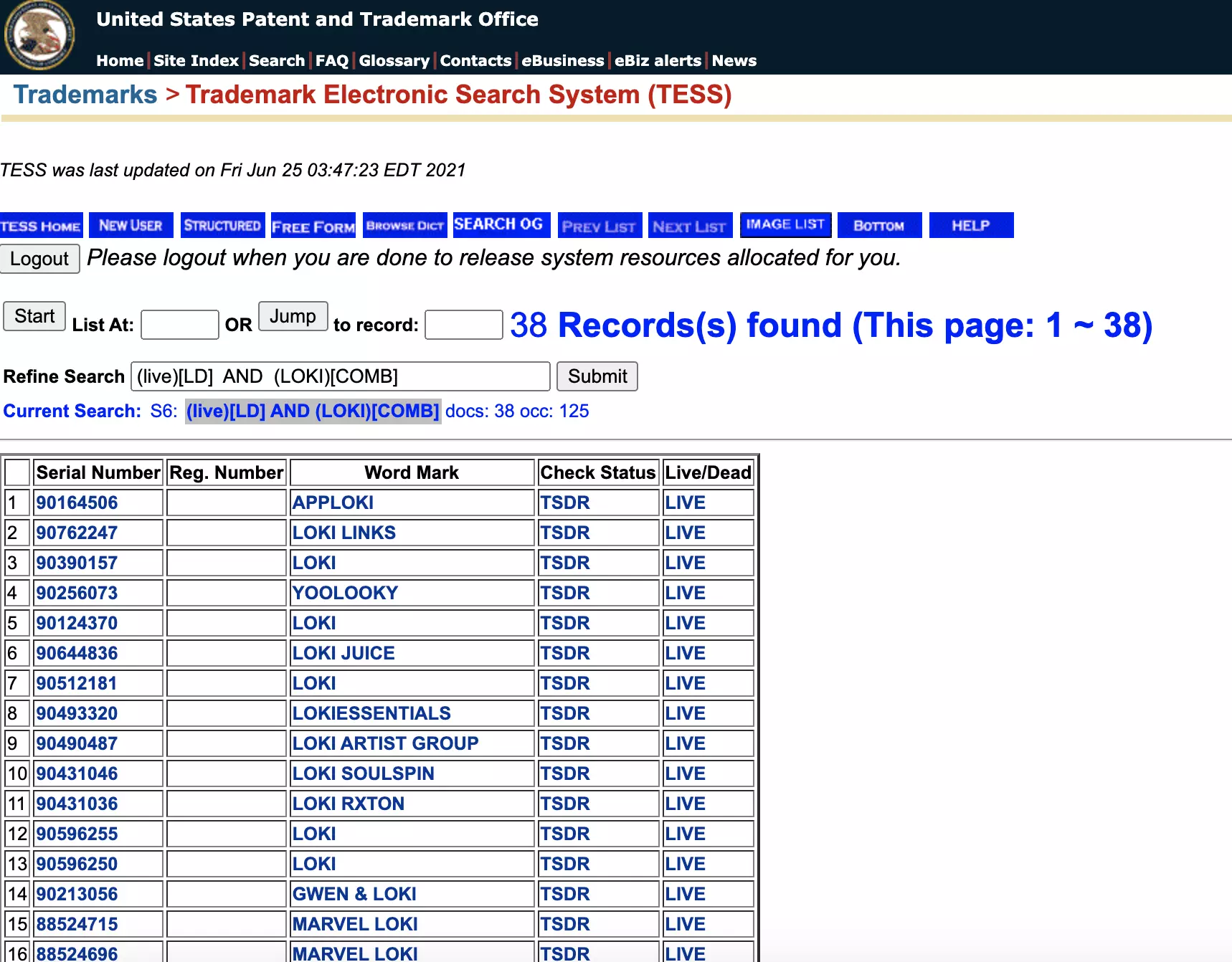The width and height of the screenshot is (1232, 962).
Task: Open Glossary in top navigation
Action: coord(394,61)
